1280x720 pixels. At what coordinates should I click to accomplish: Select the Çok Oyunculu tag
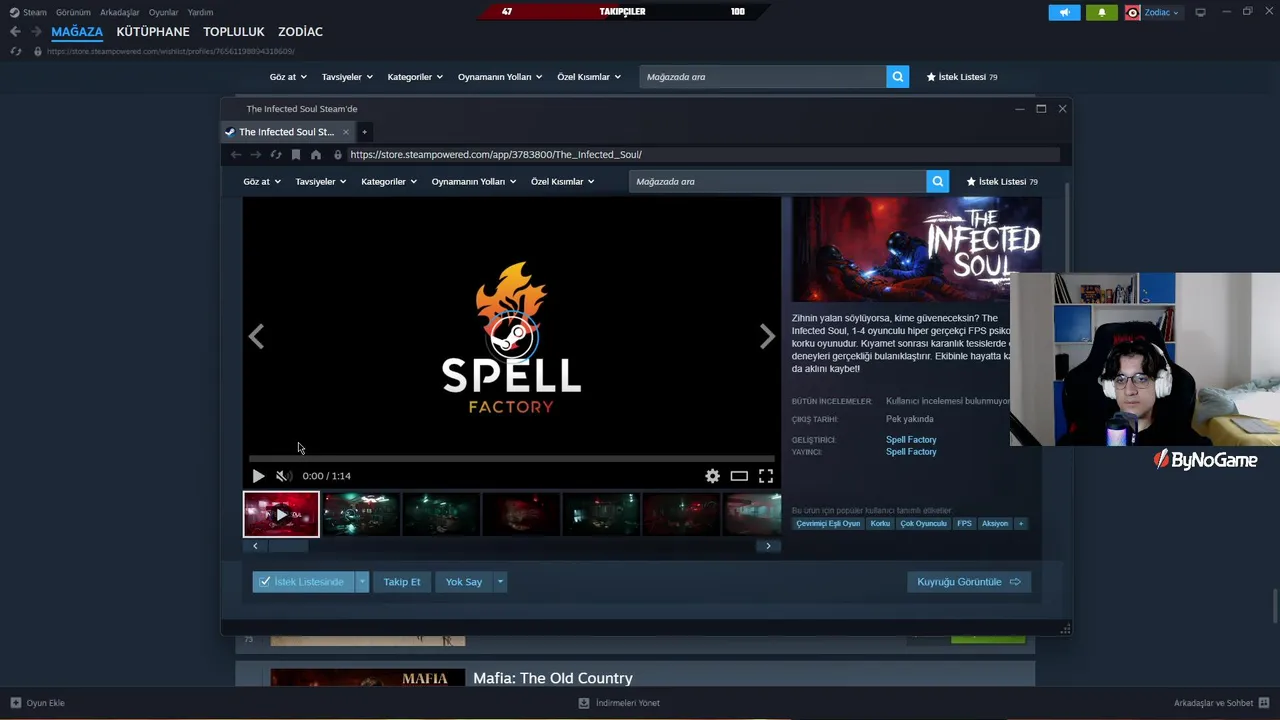pyautogui.click(x=923, y=523)
